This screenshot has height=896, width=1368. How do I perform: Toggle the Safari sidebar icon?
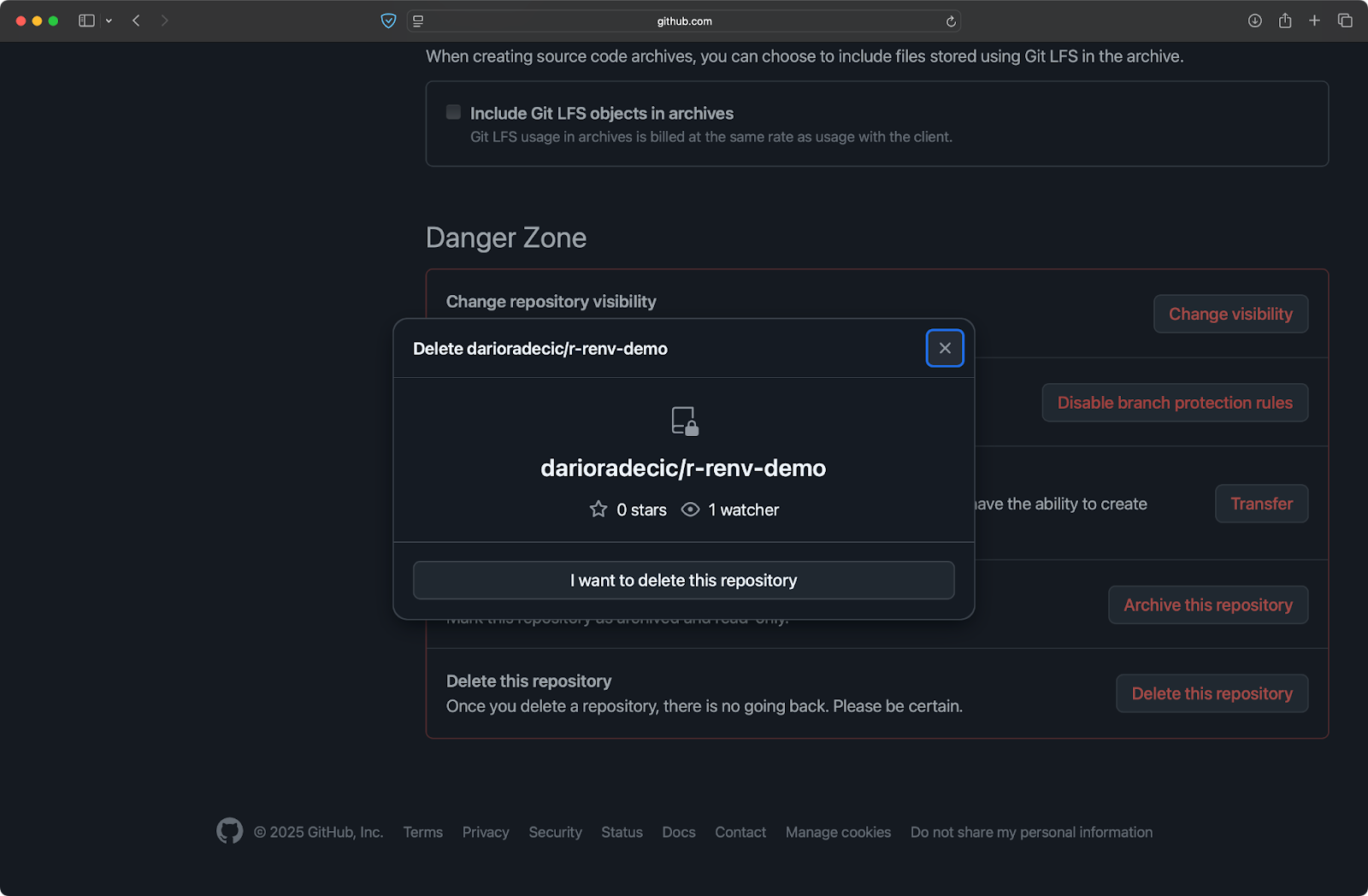(86, 21)
